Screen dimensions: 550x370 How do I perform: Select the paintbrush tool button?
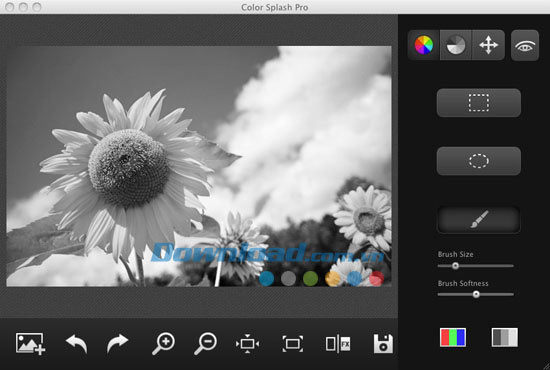478,220
